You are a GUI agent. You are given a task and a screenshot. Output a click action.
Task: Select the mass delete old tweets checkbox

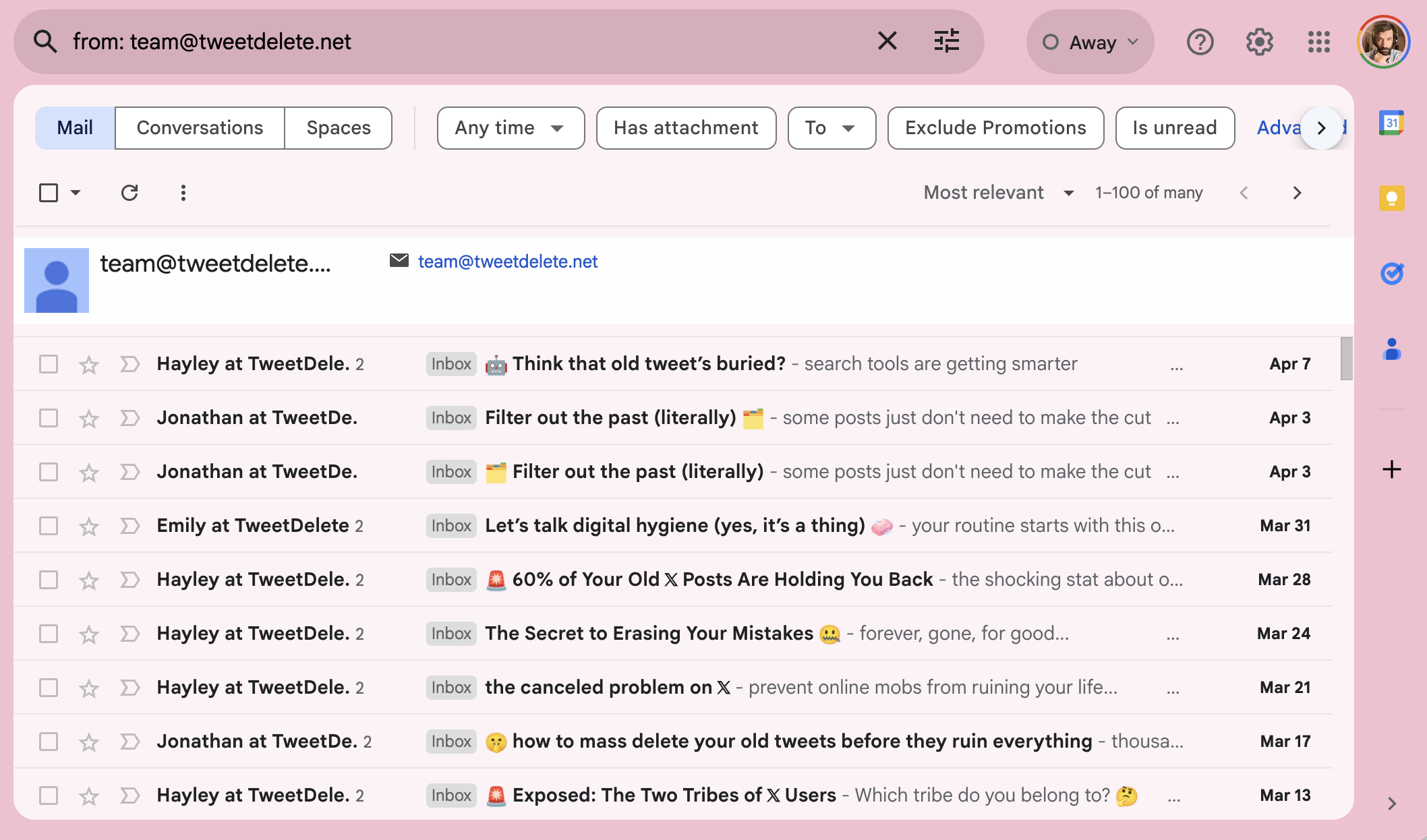point(49,742)
